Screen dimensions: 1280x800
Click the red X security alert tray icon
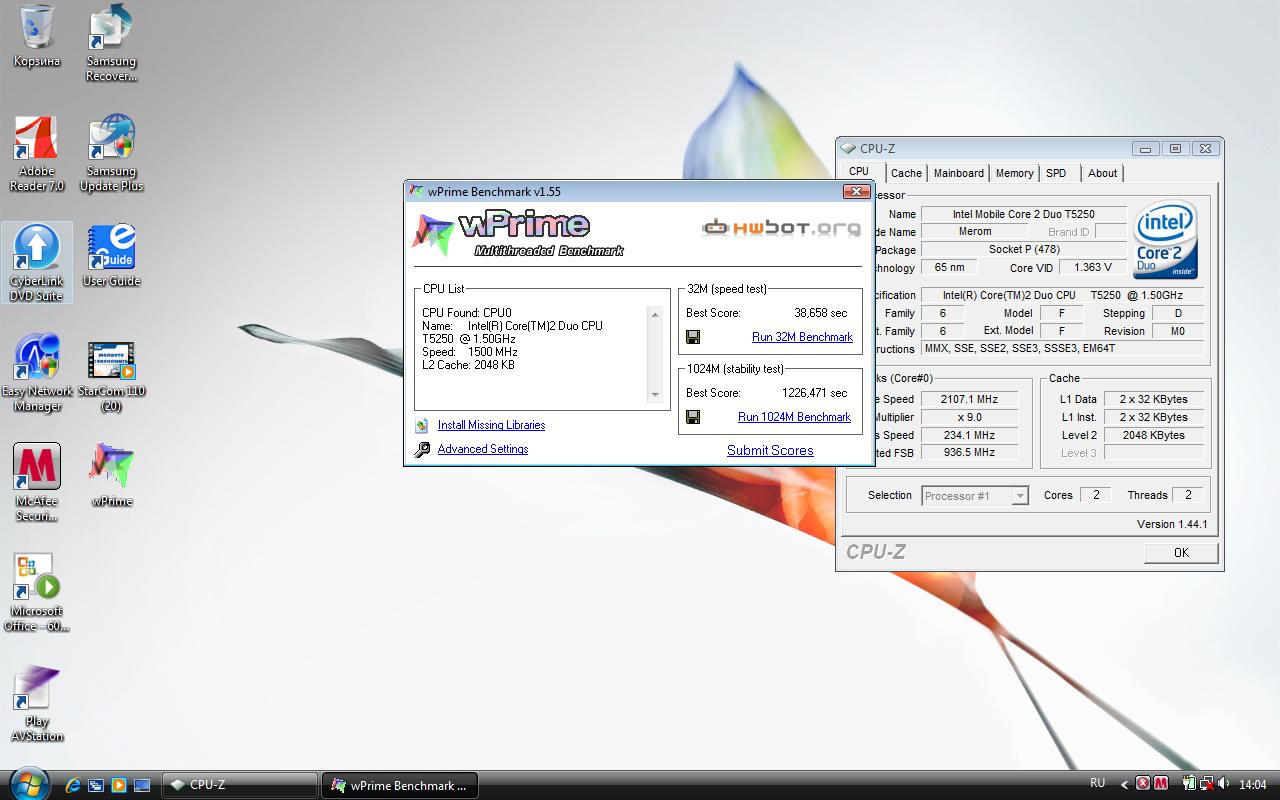pos(1143,784)
